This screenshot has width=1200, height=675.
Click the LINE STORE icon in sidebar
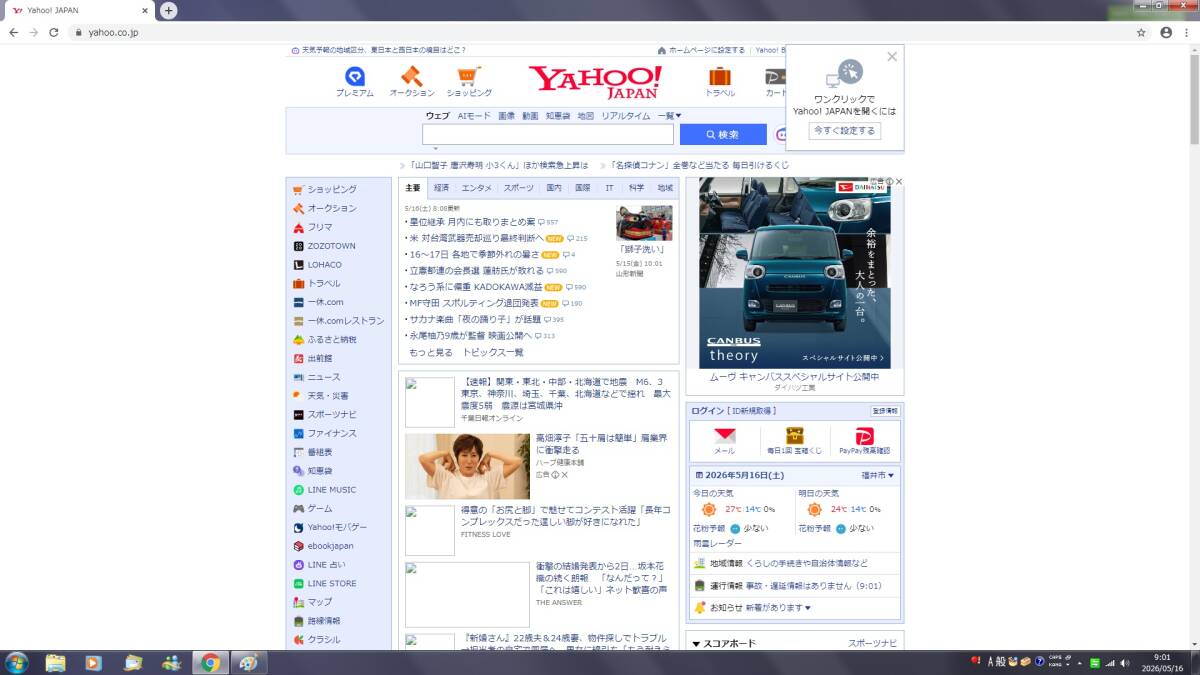pos(298,583)
